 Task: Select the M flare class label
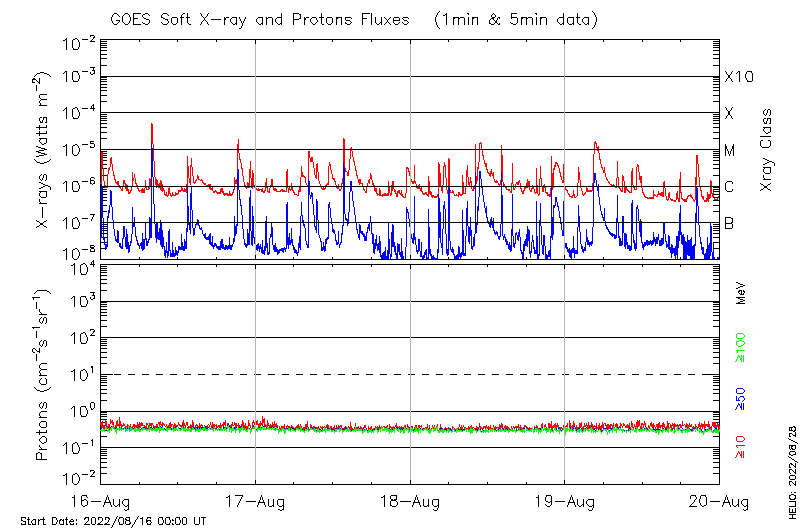[730, 151]
